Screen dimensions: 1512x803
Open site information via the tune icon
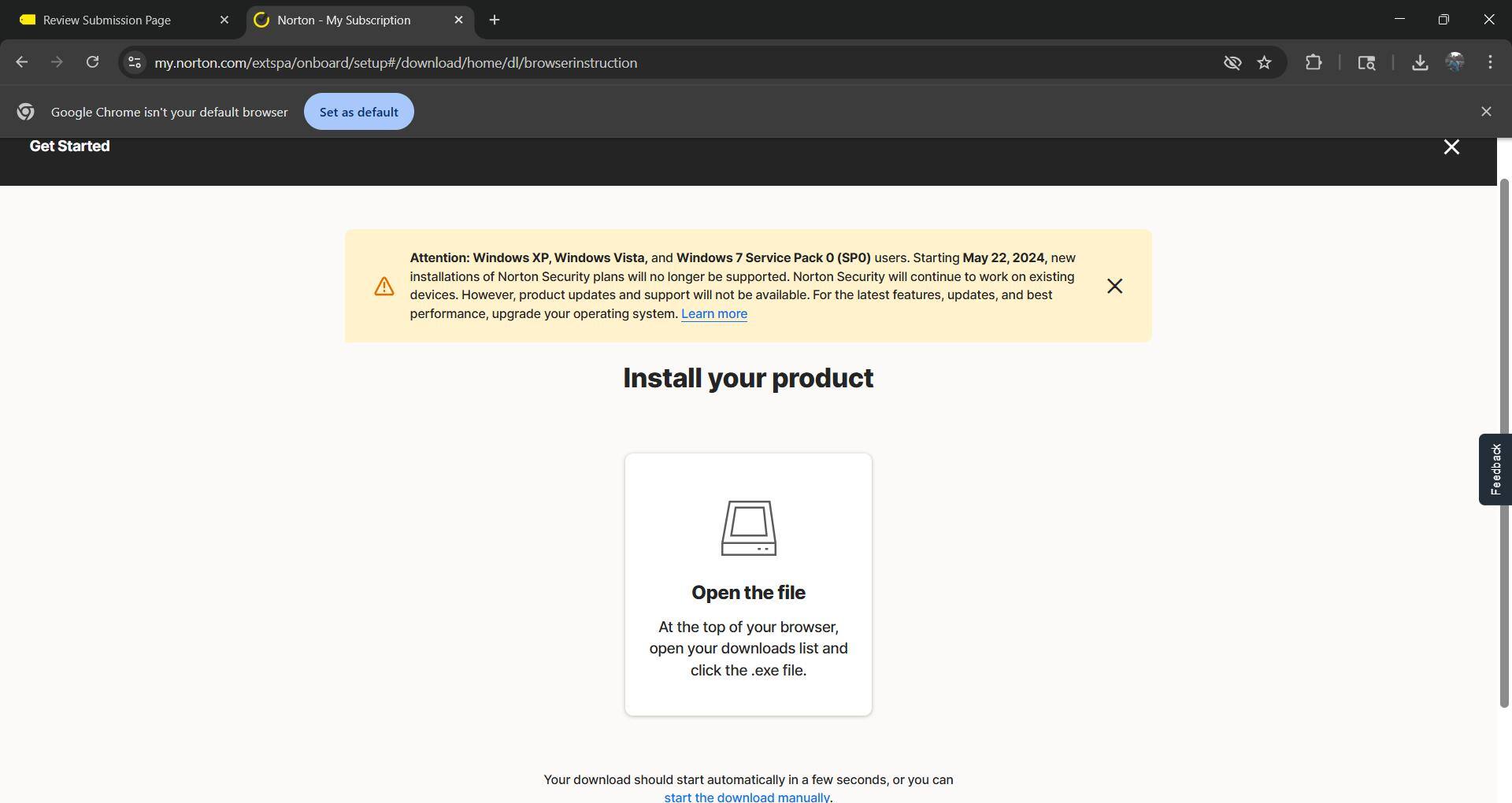134,62
